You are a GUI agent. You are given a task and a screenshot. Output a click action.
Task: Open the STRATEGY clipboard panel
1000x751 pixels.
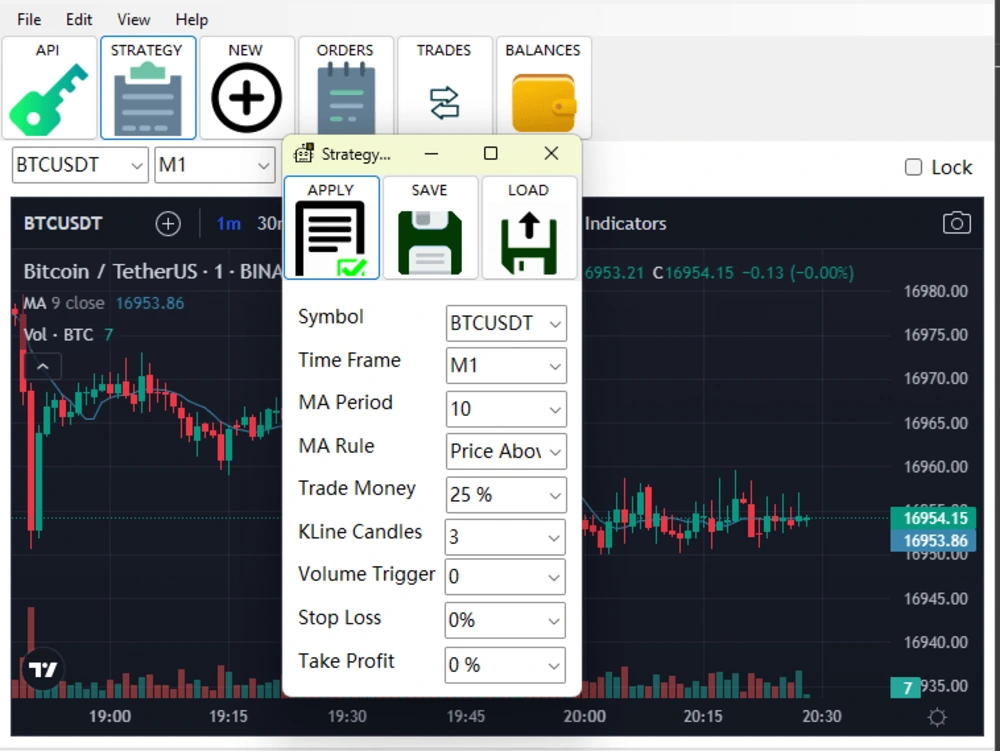point(148,88)
